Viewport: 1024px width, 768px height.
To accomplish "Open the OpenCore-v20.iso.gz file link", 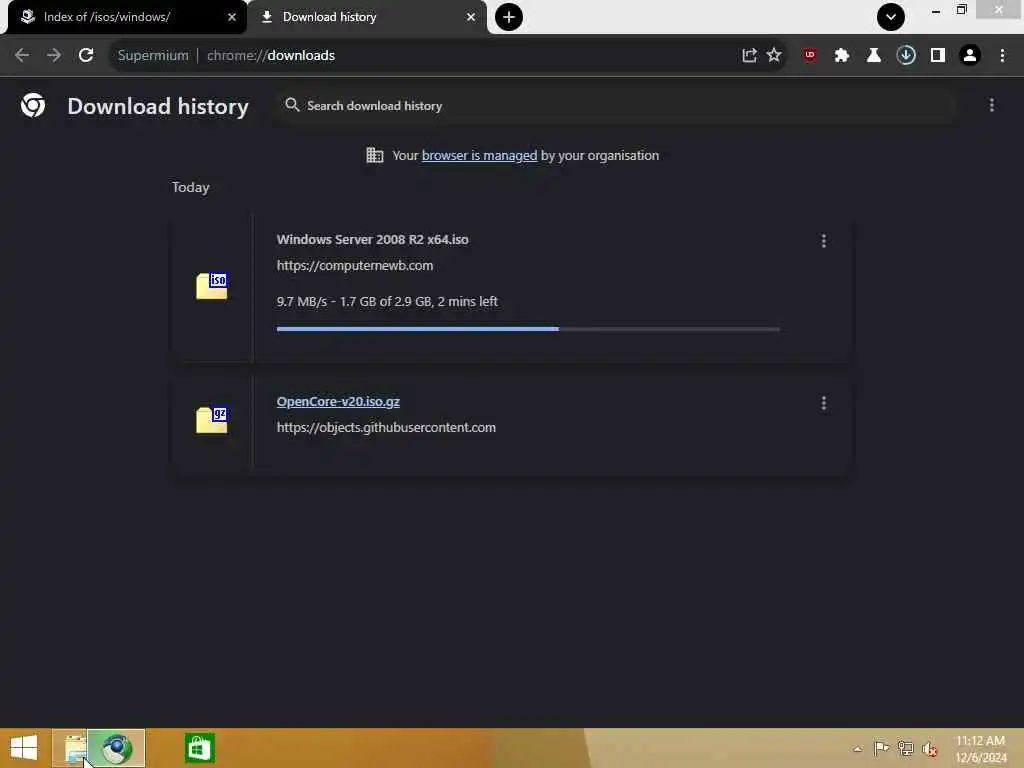I will click(x=338, y=402).
